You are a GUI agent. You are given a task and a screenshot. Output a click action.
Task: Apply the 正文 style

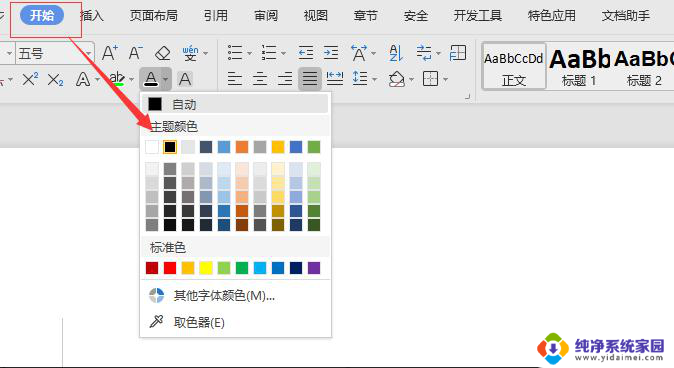[514, 67]
